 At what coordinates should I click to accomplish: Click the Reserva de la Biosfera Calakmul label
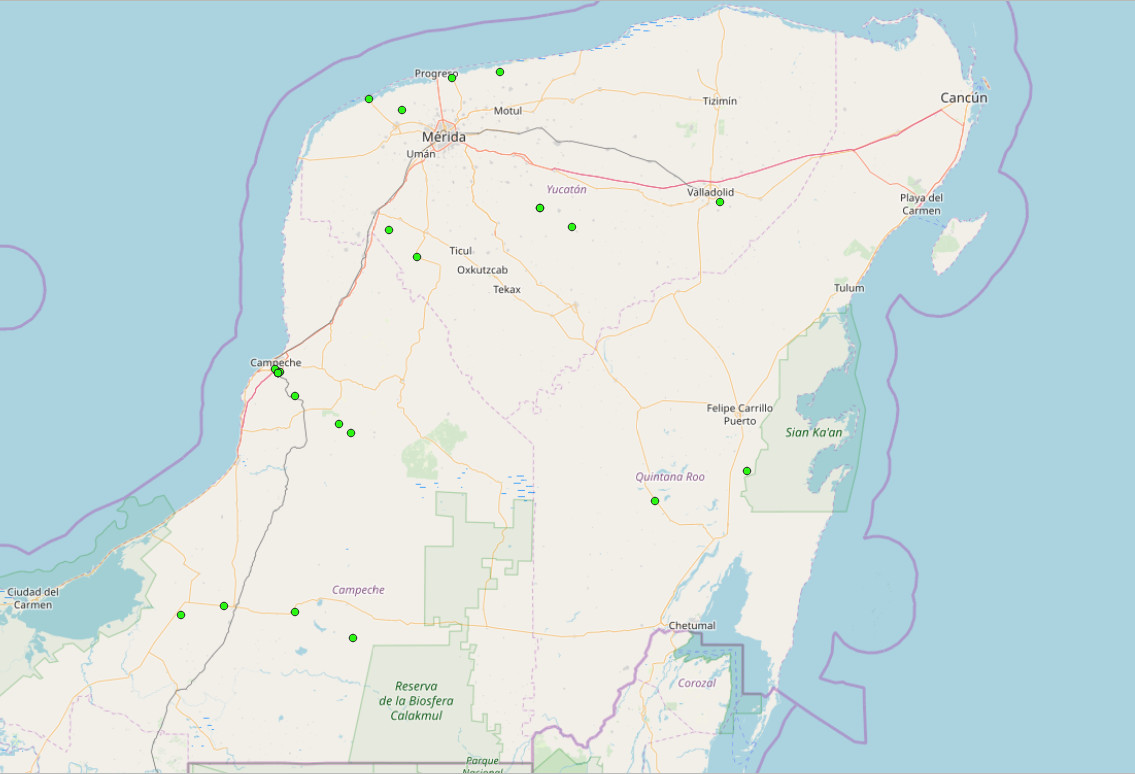click(416, 700)
